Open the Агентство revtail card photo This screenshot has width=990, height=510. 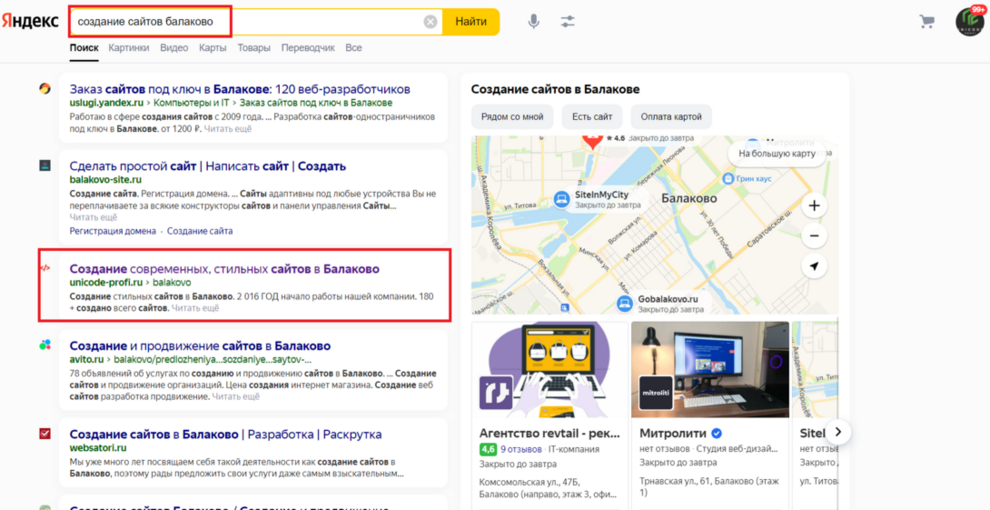(550, 370)
